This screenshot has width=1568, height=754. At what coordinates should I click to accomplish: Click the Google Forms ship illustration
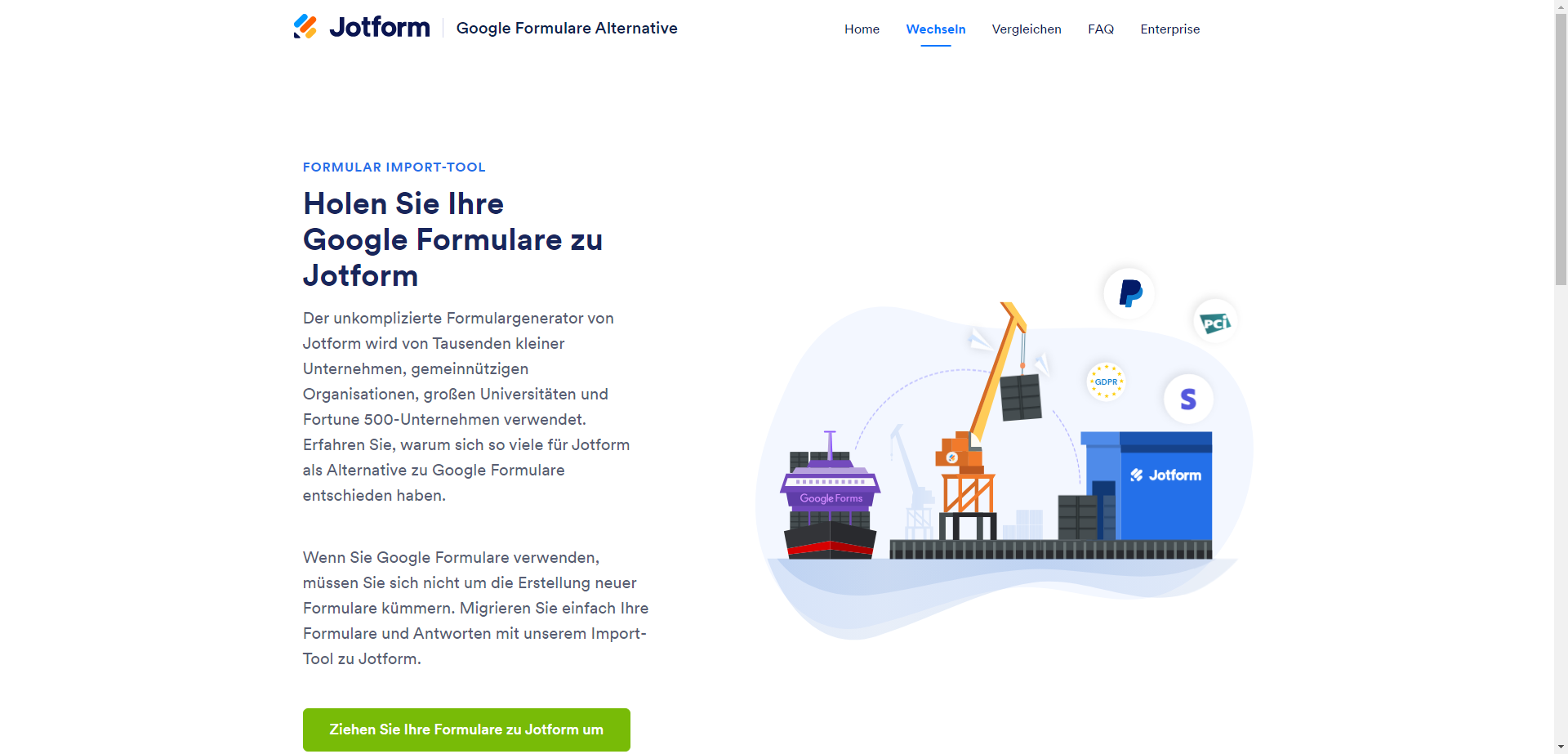(x=831, y=496)
